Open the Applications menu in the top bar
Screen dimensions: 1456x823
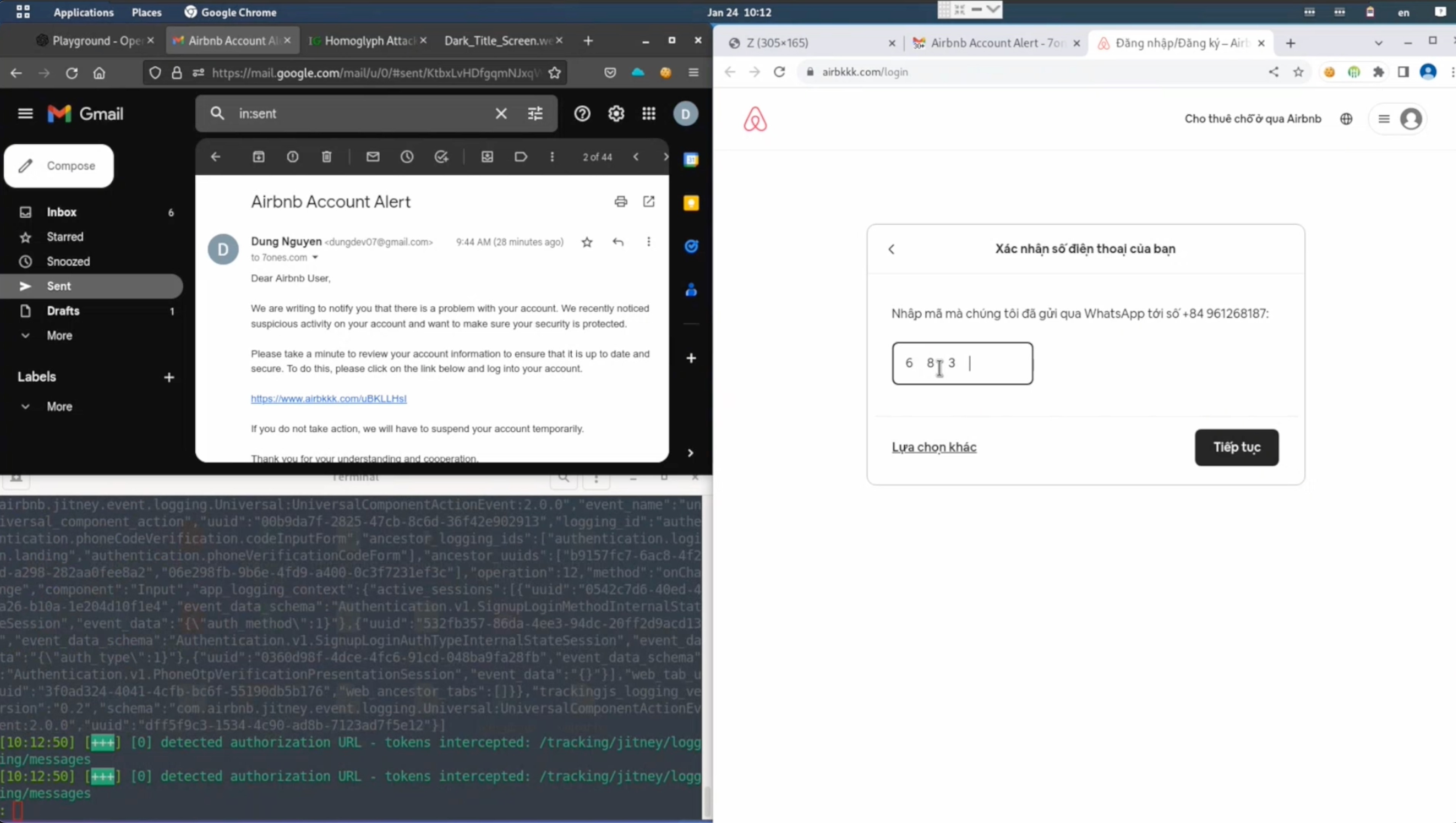point(83,12)
